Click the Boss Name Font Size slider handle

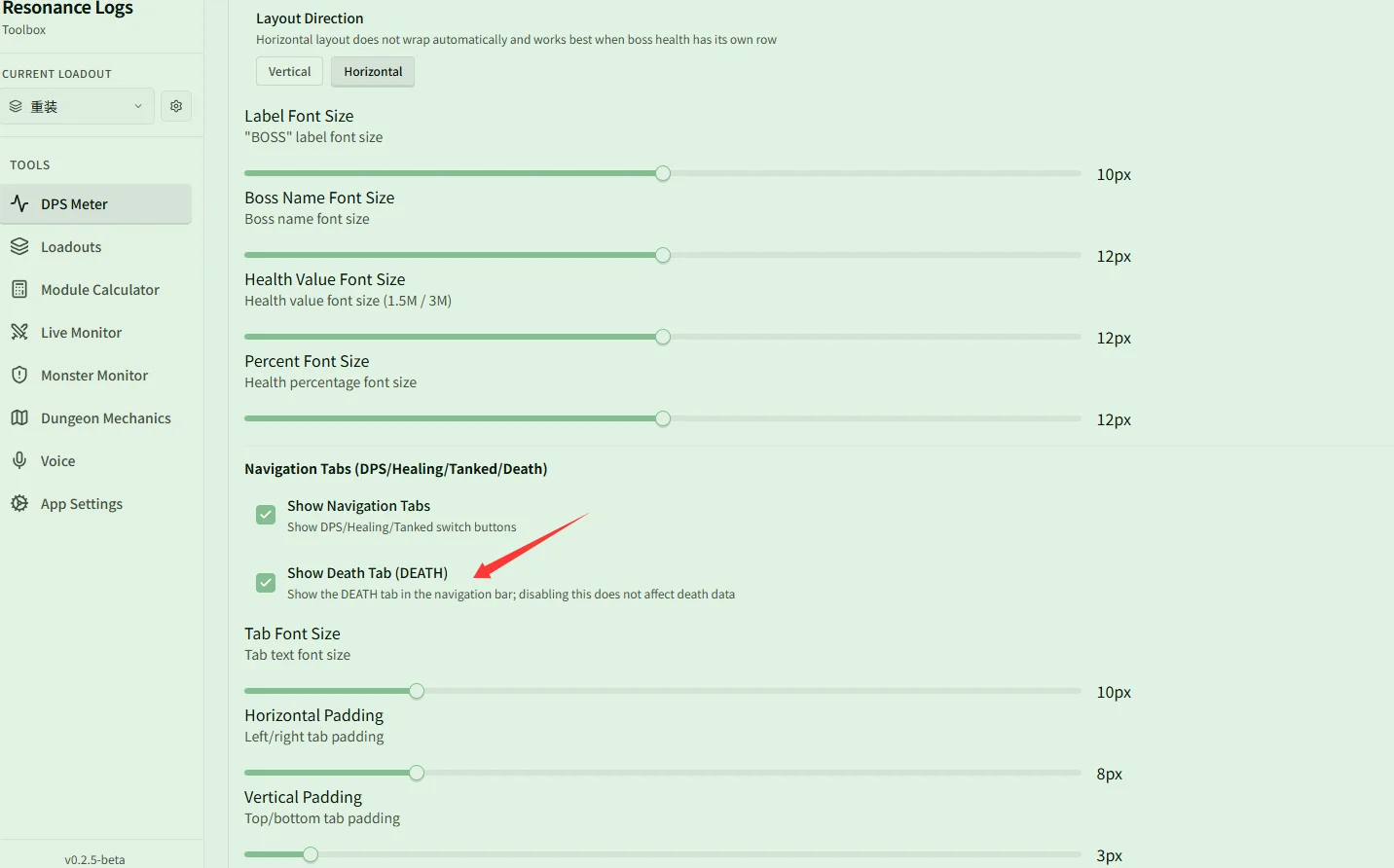663,255
